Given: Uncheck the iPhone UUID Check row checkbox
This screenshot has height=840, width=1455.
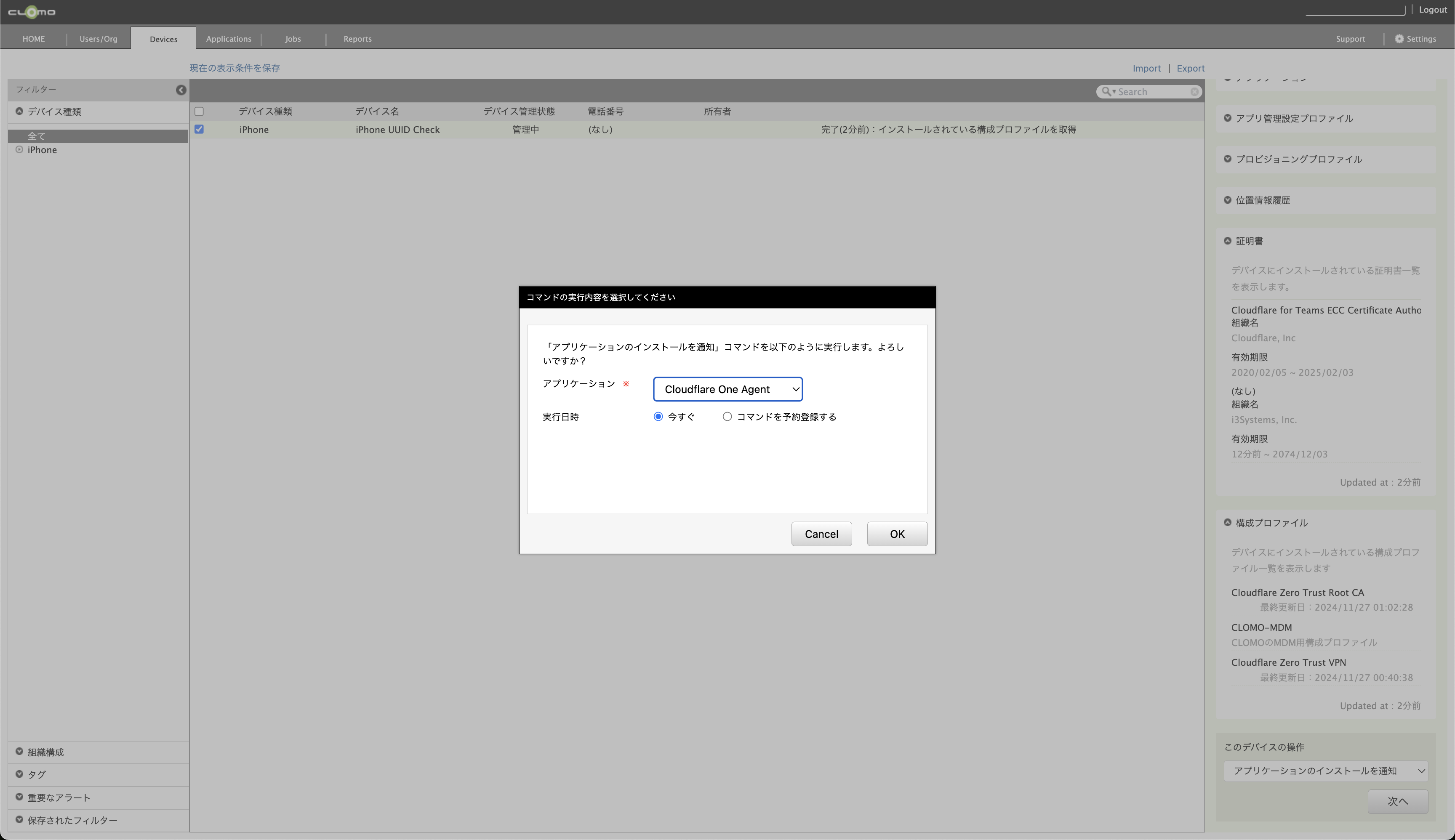Looking at the screenshot, I should tap(199, 129).
